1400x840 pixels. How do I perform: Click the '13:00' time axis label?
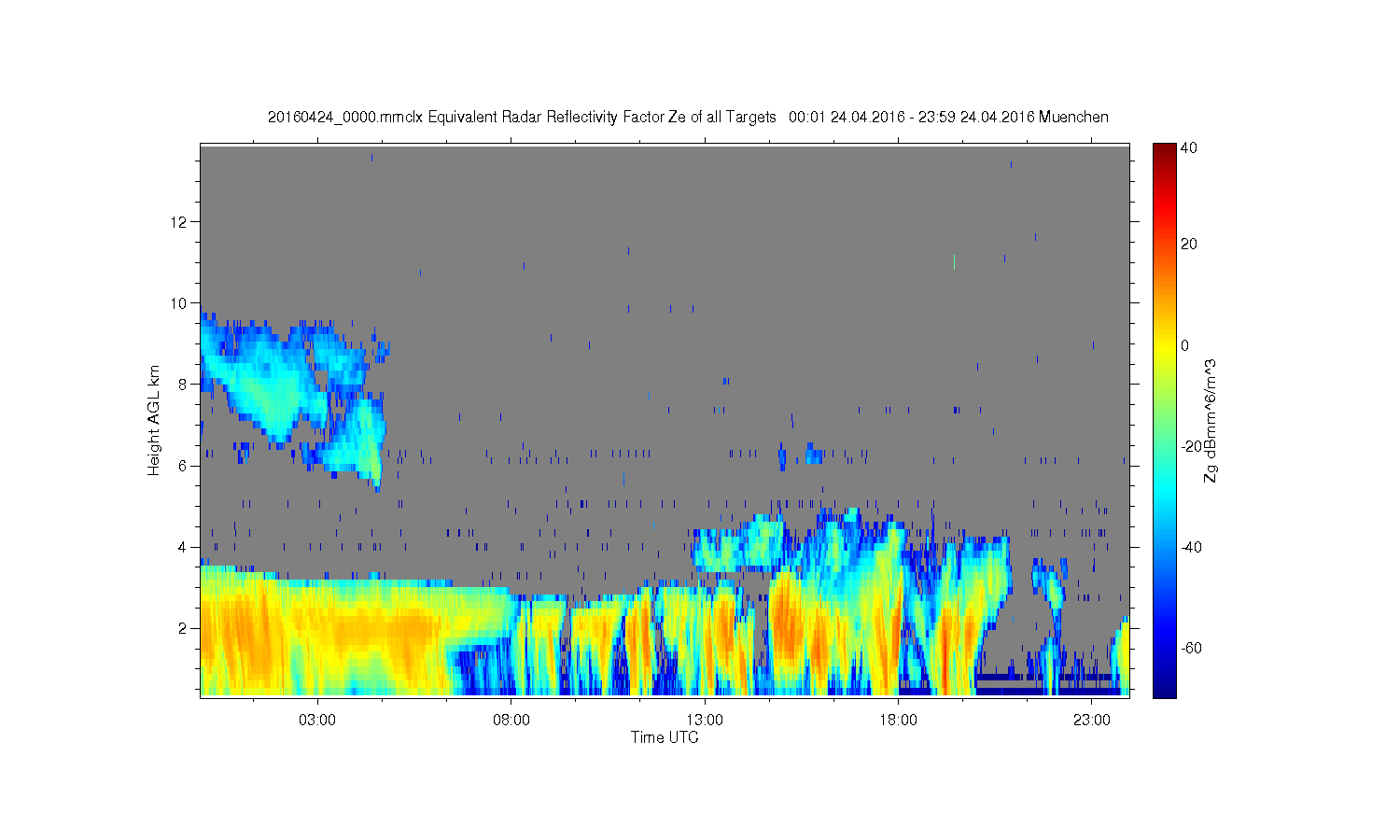705,720
